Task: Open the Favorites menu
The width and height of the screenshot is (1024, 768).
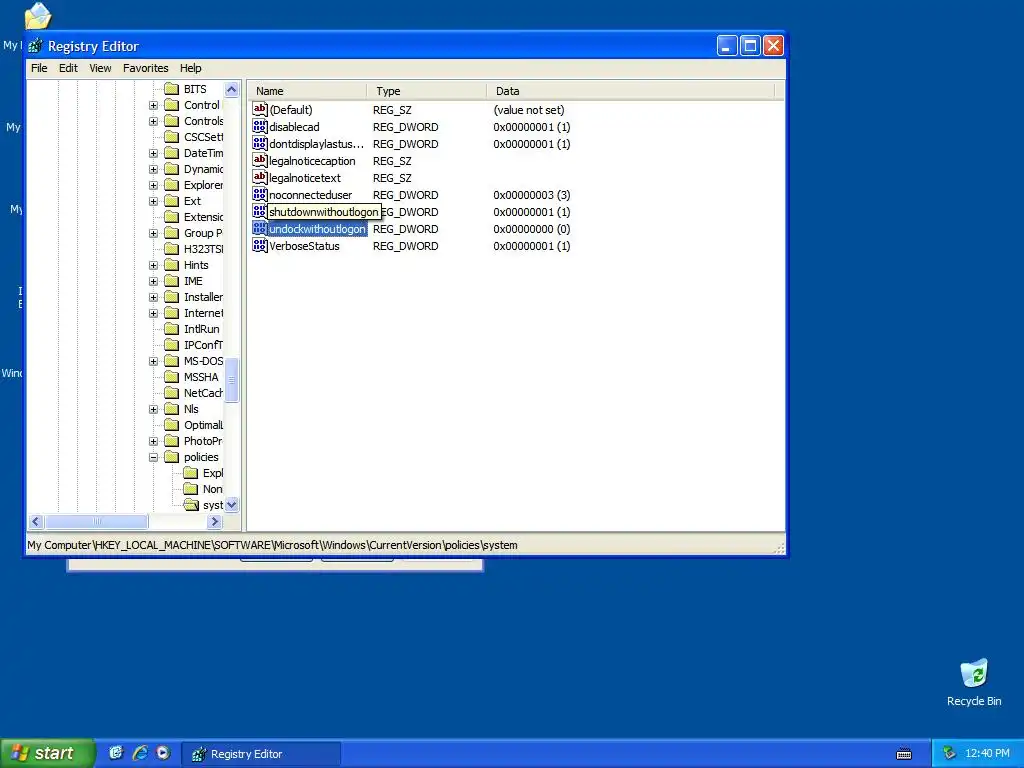Action: [x=146, y=68]
